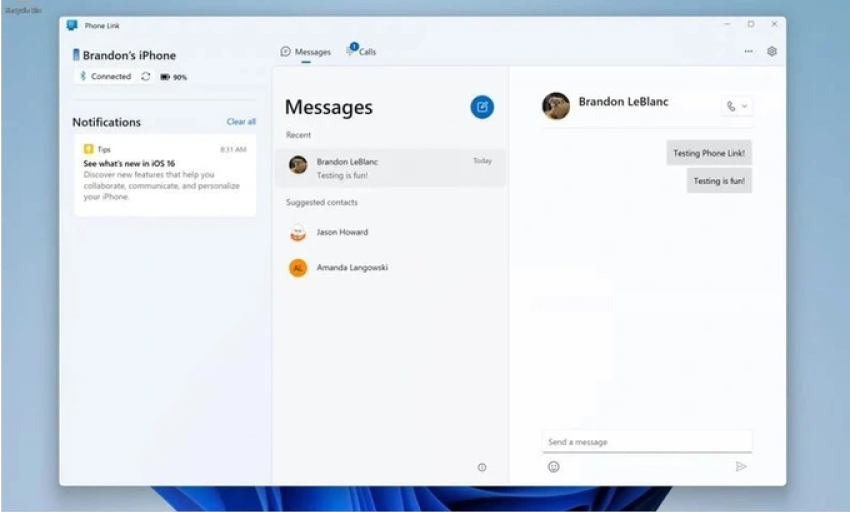850x512 pixels.
Task: Click Amanda Langowski's AL avatar
Action: pyautogui.click(x=298, y=268)
